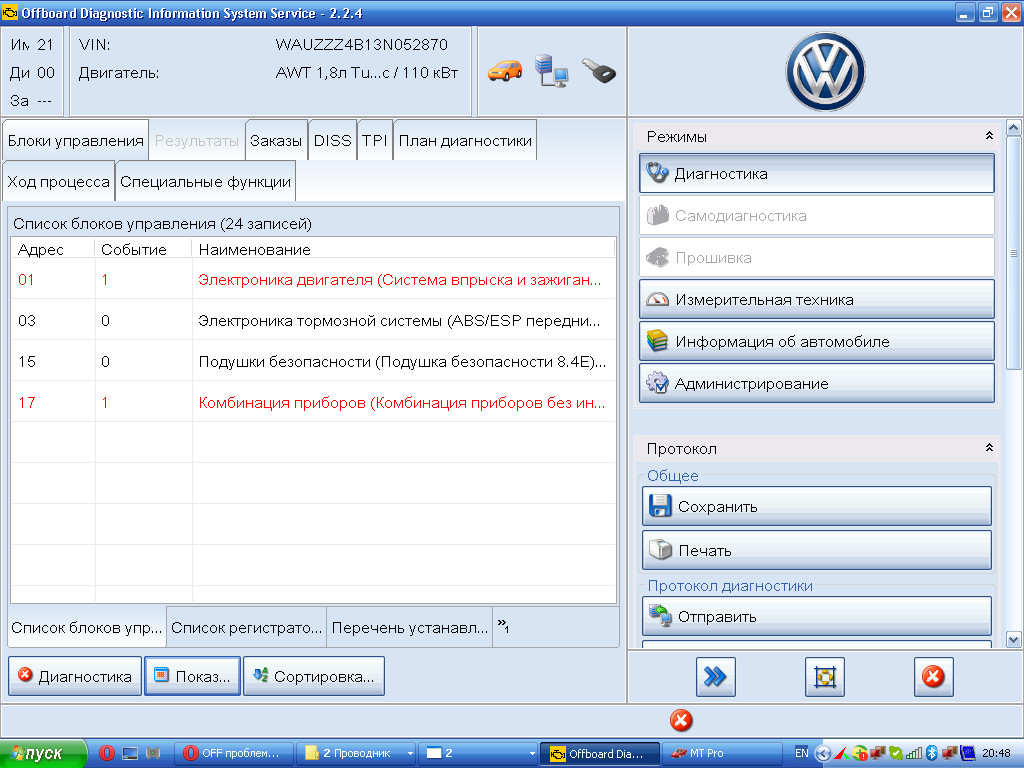1024x768 pixels.
Task: Collapse the Протокол section
Action: (x=989, y=448)
